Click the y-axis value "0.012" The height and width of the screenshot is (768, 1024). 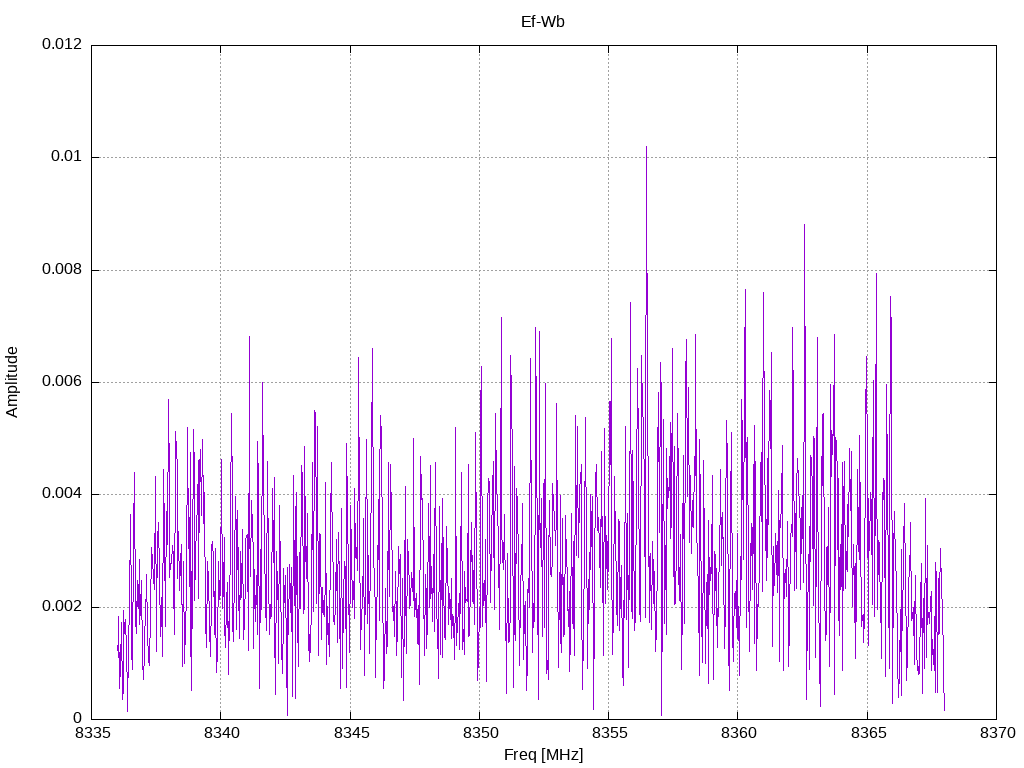point(62,44)
